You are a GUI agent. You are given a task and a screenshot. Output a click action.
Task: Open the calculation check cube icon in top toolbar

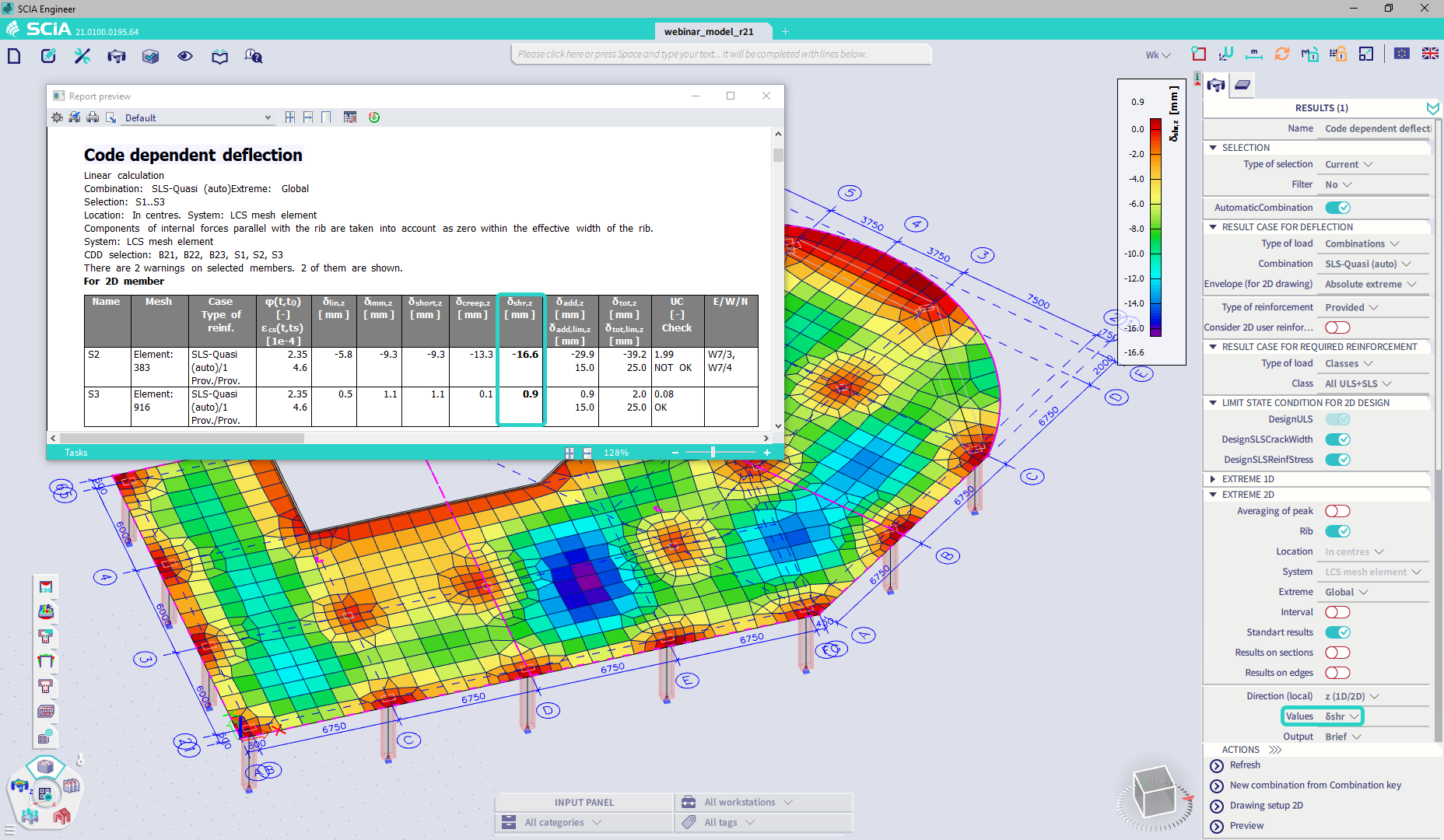pos(151,56)
